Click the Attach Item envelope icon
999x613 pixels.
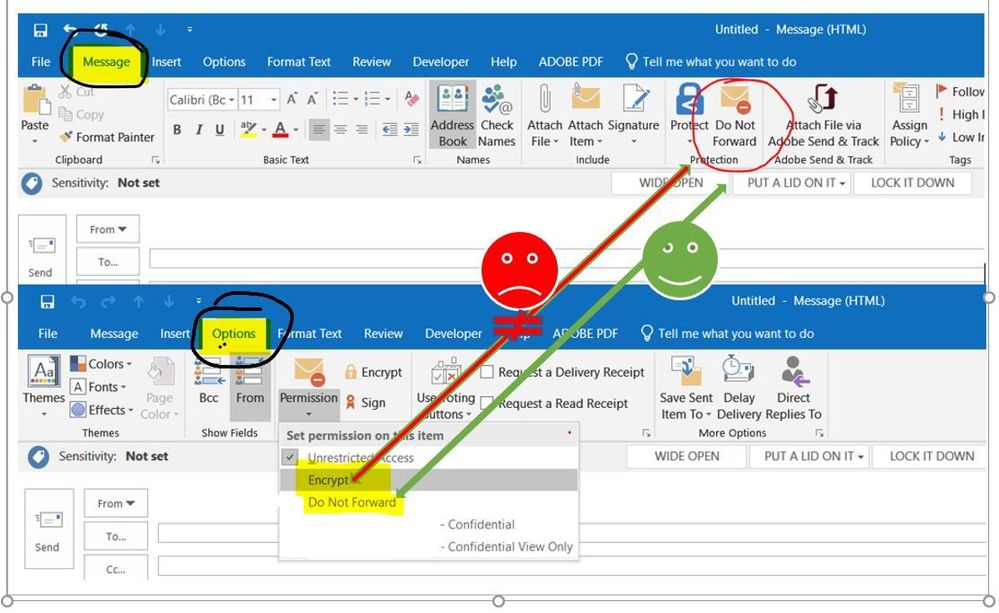(x=586, y=98)
